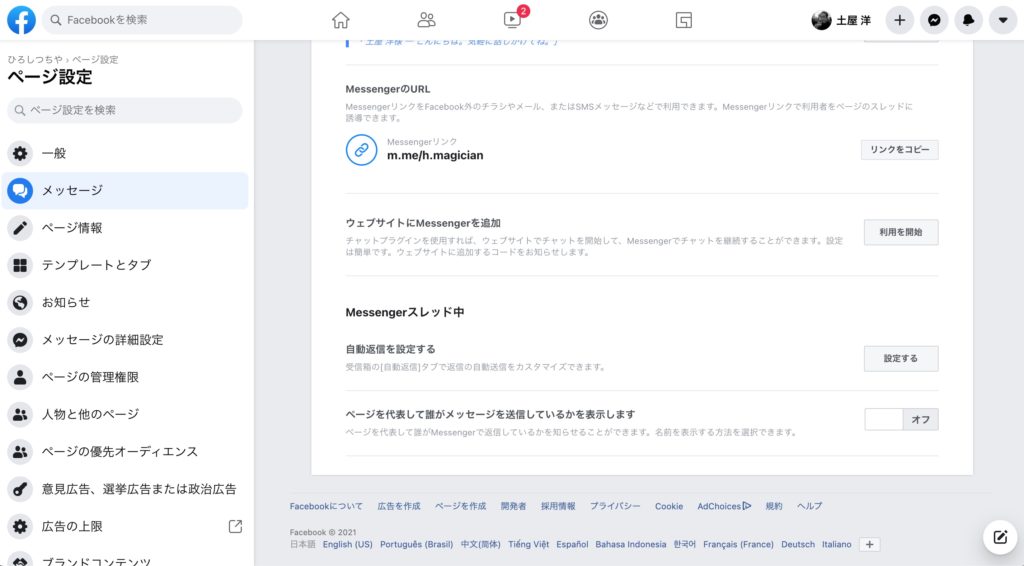This screenshot has width=1024, height=566.
Task: Click person icon next to ページの管理権限
Action: pyautogui.click(x=20, y=377)
